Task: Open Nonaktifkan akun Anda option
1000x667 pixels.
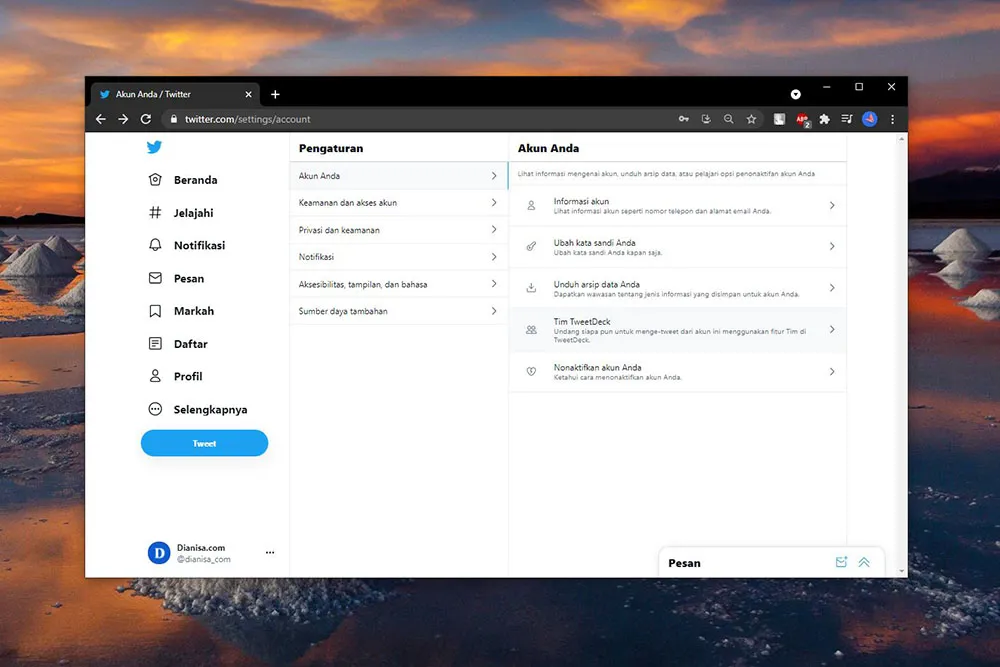Action: pos(677,372)
